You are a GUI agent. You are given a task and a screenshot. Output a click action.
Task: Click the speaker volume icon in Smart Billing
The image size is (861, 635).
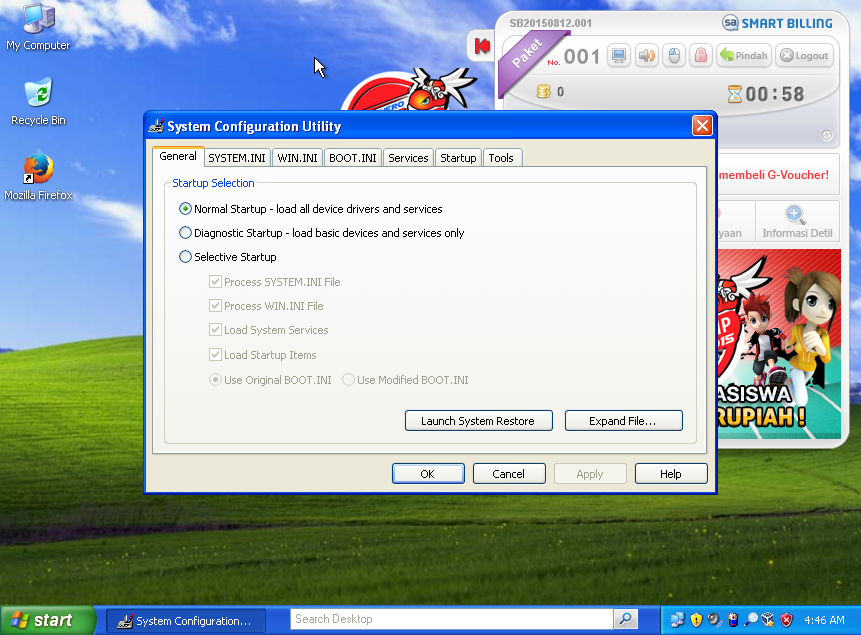647,55
